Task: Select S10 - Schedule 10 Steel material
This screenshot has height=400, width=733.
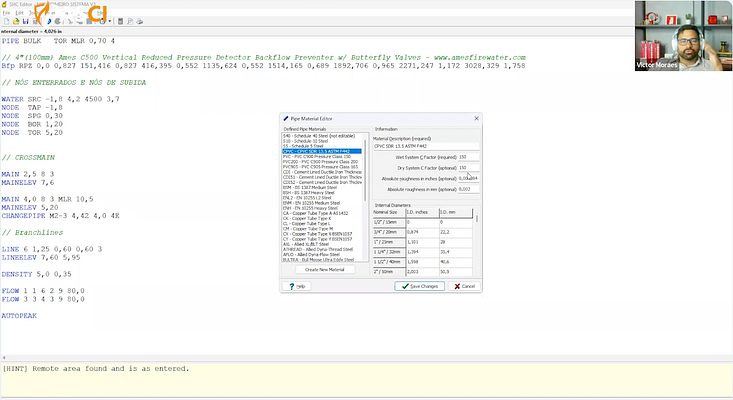Action: click(321, 141)
